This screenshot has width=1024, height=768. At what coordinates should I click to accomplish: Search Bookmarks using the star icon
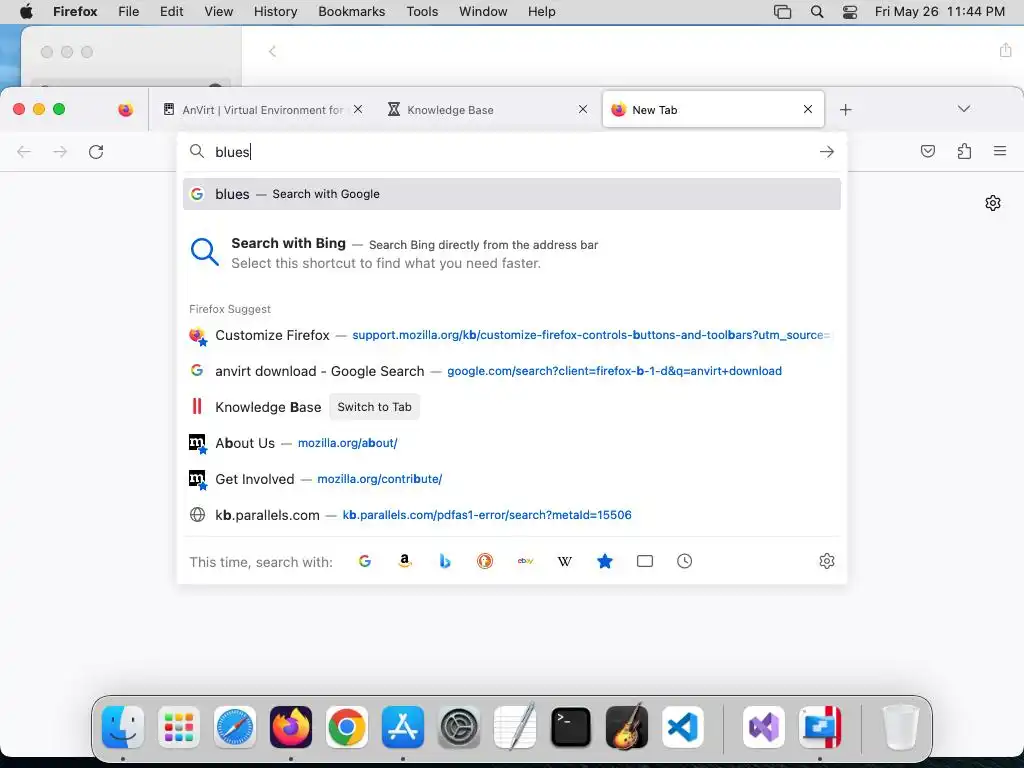point(605,561)
